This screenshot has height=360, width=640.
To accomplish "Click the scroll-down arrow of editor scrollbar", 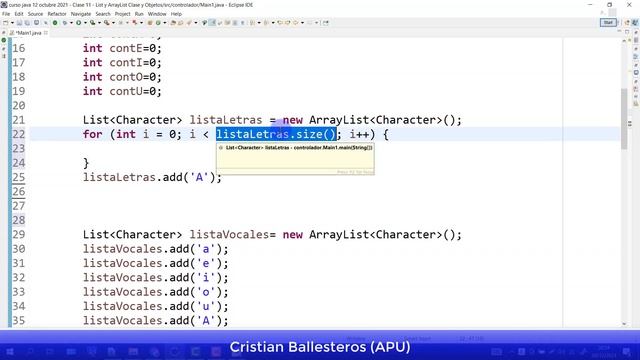I will [x=624, y=324].
